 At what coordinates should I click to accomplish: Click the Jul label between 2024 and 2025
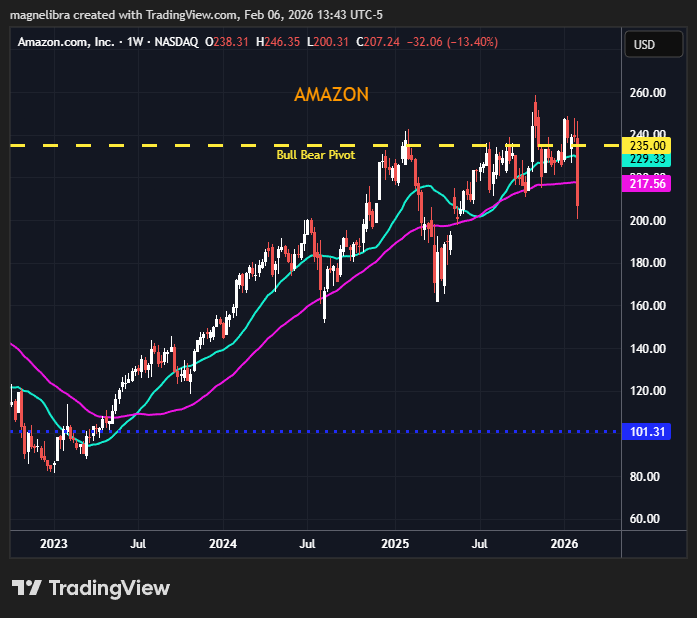pyautogui.click(x=307, y=544)
